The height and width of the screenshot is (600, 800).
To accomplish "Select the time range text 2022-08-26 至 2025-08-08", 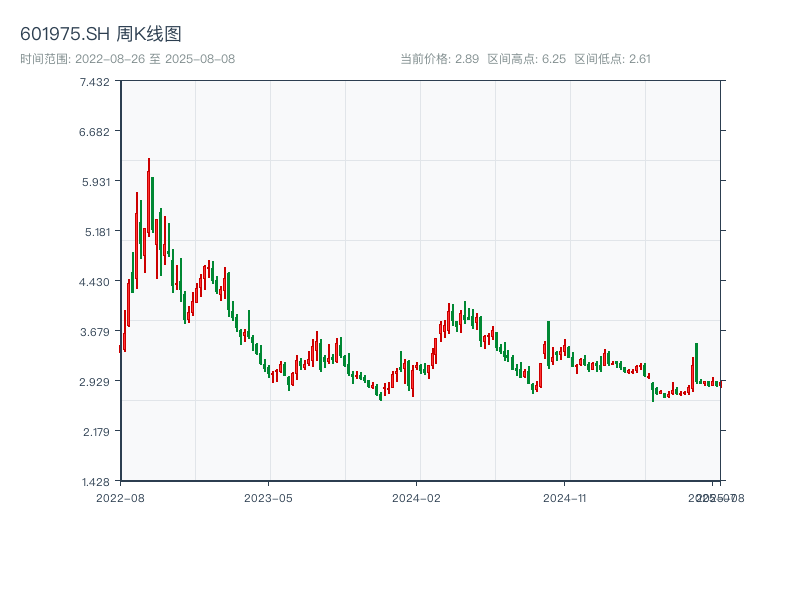I will click(x=155, y=59).
